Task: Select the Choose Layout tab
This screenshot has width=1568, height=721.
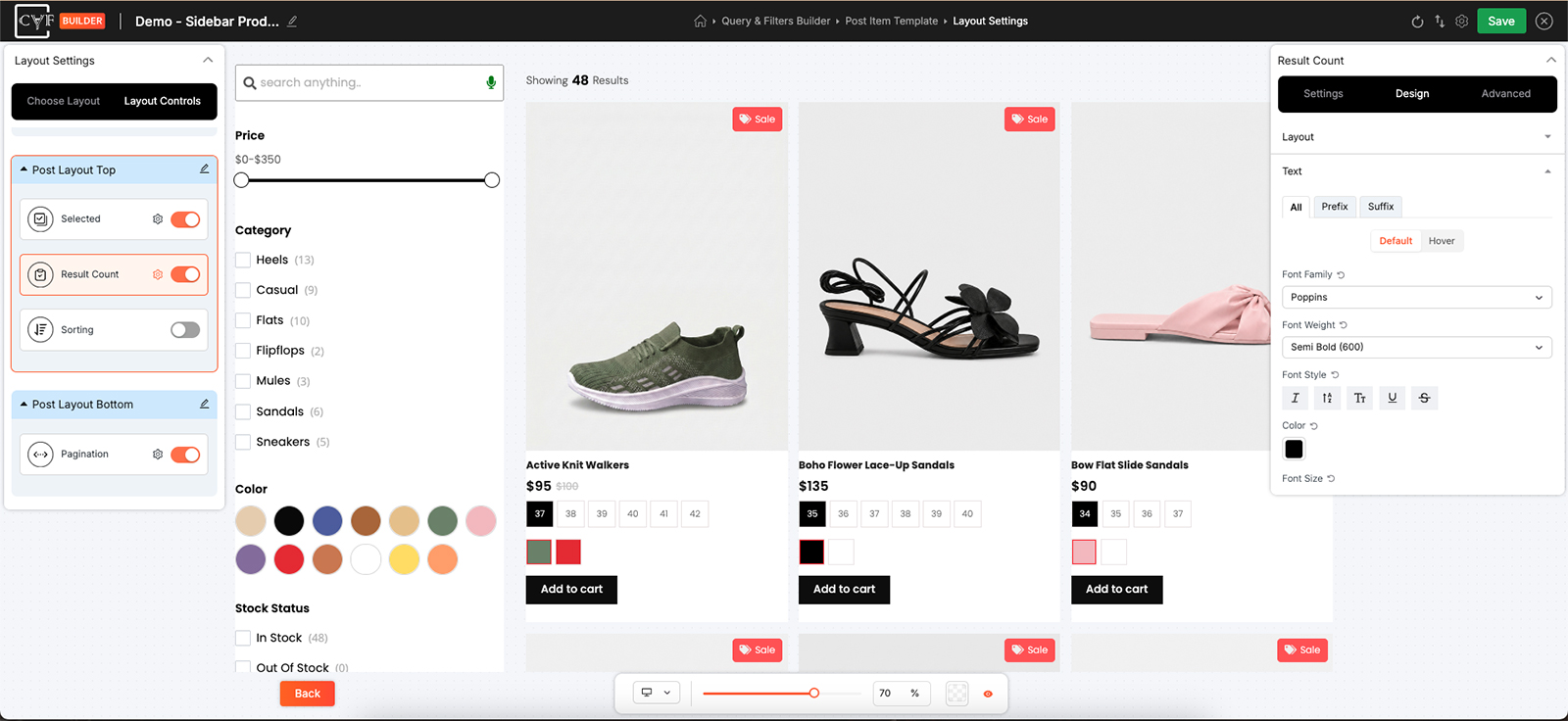Action: [x=64, y=101]
